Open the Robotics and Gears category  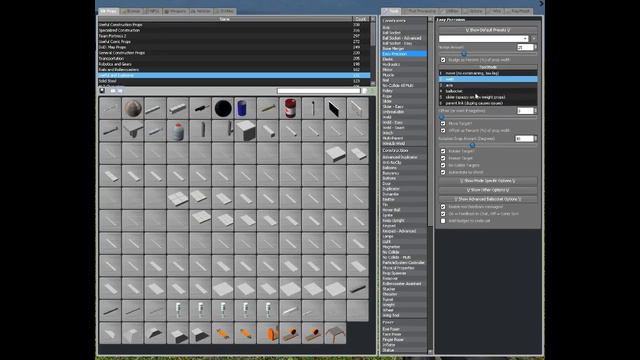pyautogui.click(x=234, y=64)
